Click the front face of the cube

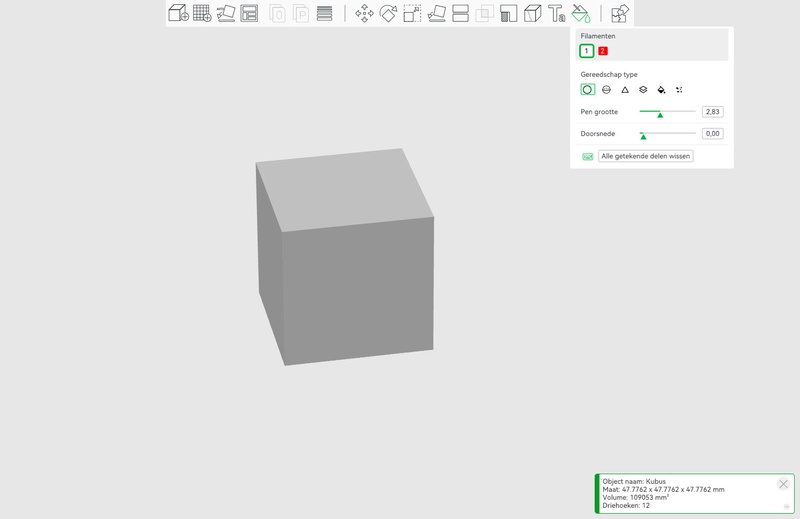[357, 292]
